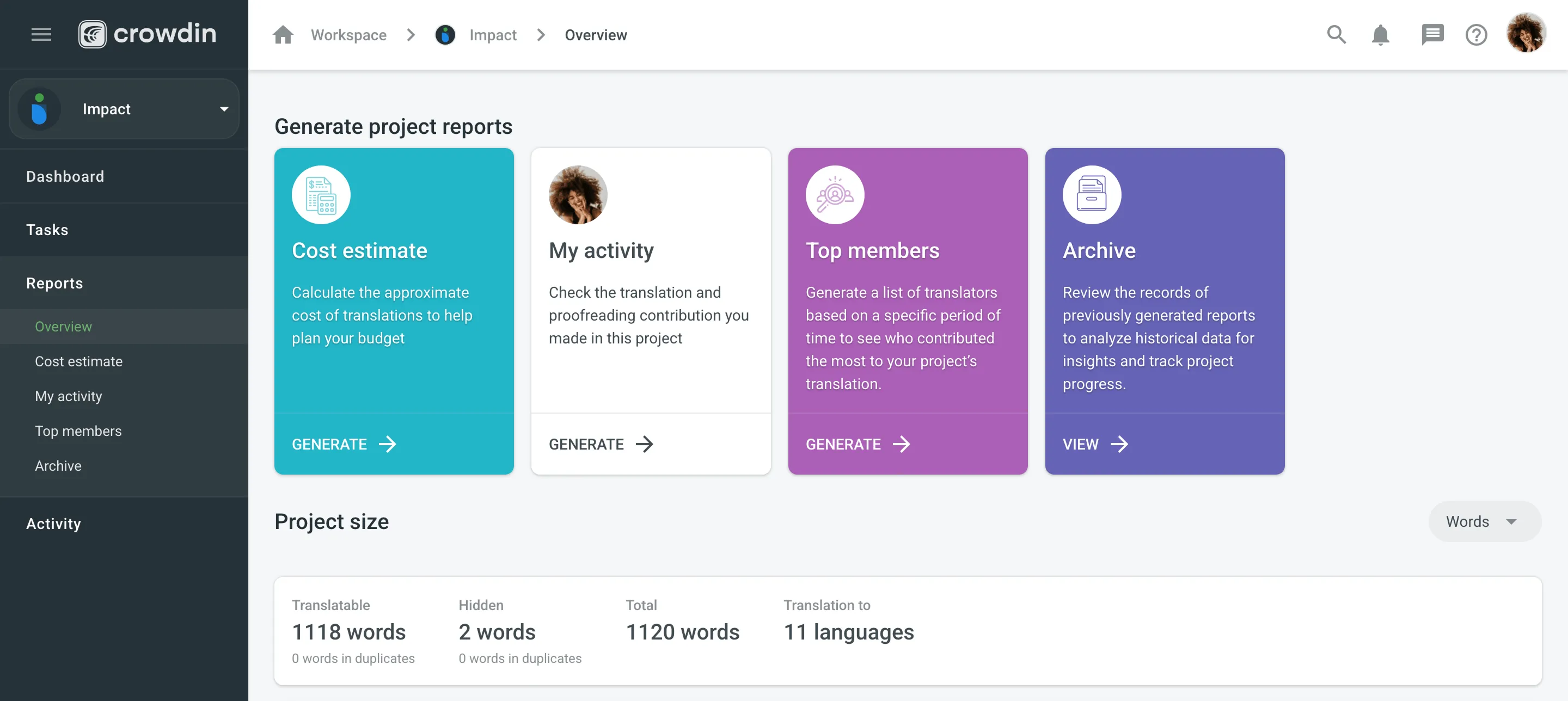Select Cost estimate in sidebar submenu

pos(124,361)
